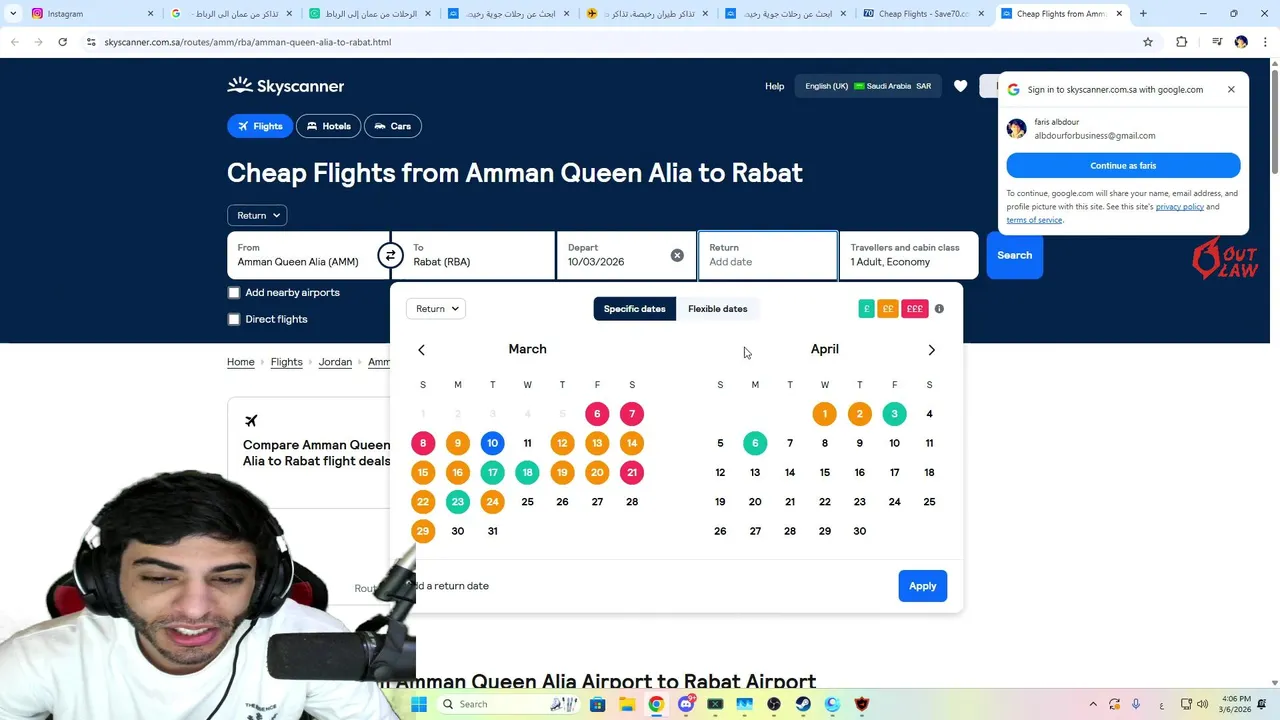Open the tab search dropdown arrow
This screenshot has width=1280, height=720.
[13, 14]
